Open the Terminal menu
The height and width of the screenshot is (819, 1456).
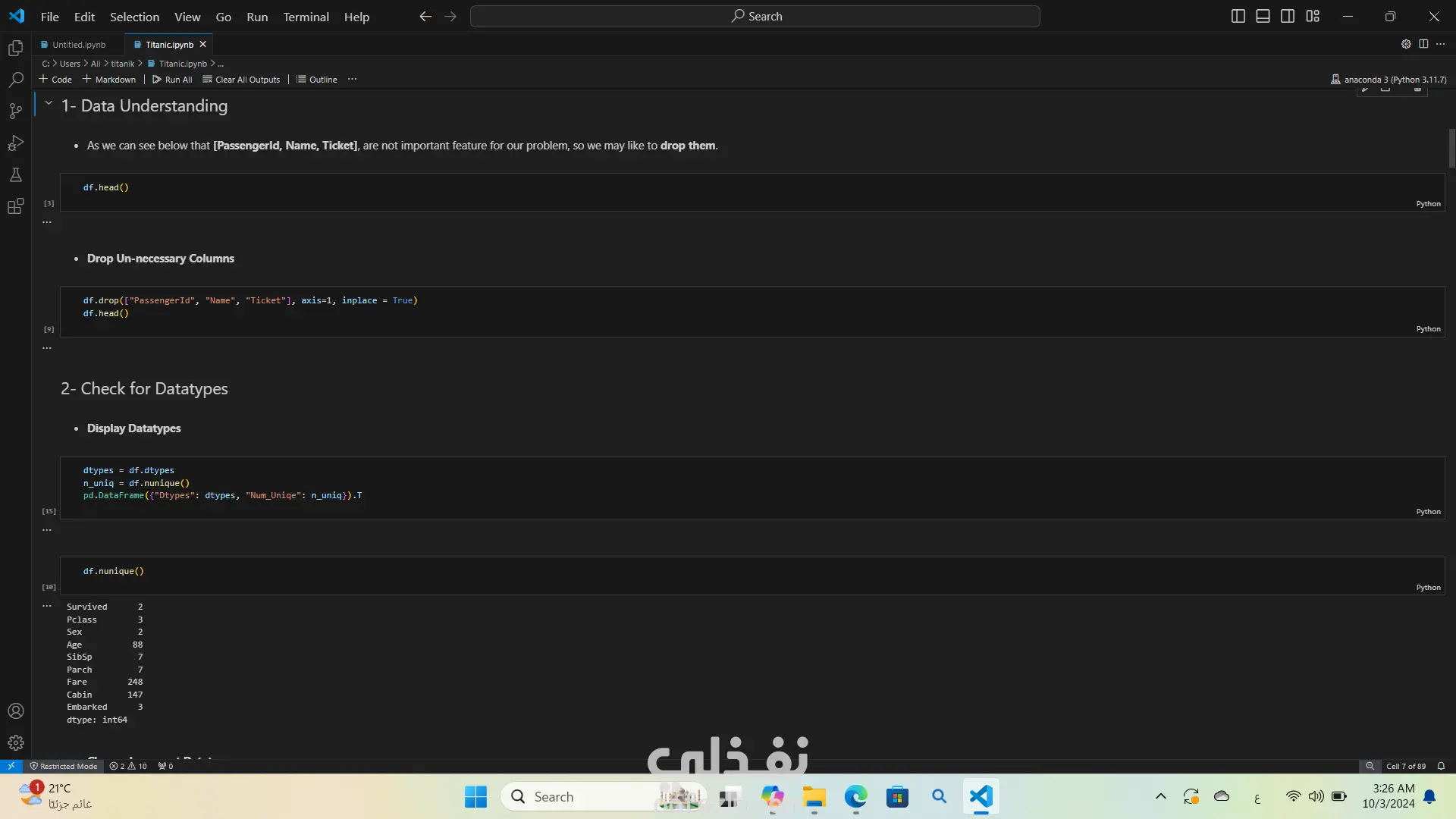306,17
